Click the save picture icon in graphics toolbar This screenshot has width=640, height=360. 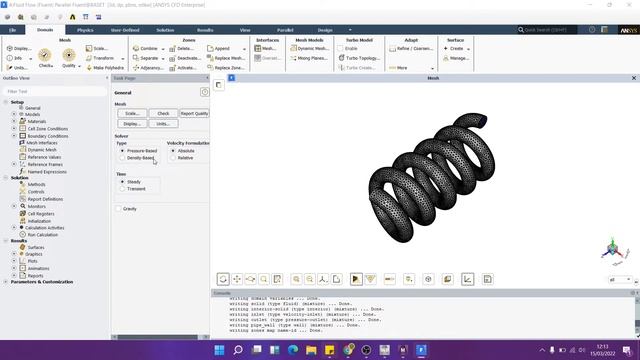pyautogui.click(x=487, y=279)
